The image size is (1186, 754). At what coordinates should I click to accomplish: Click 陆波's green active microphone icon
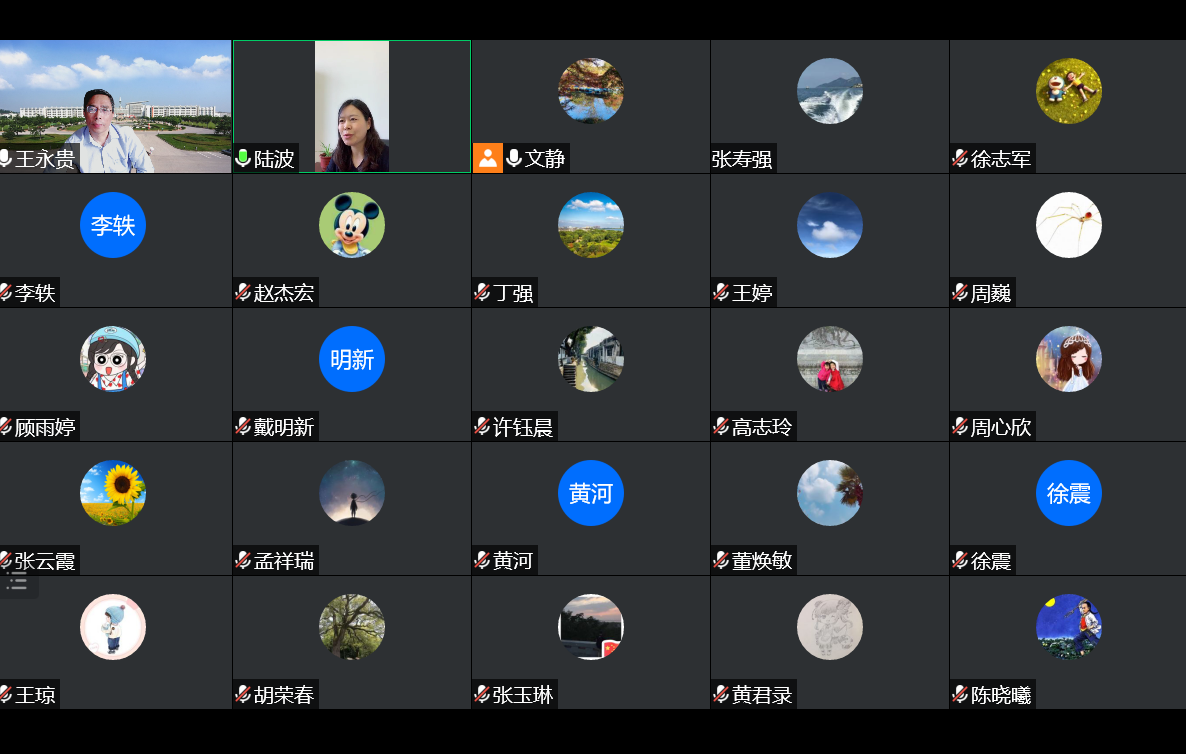243,158
